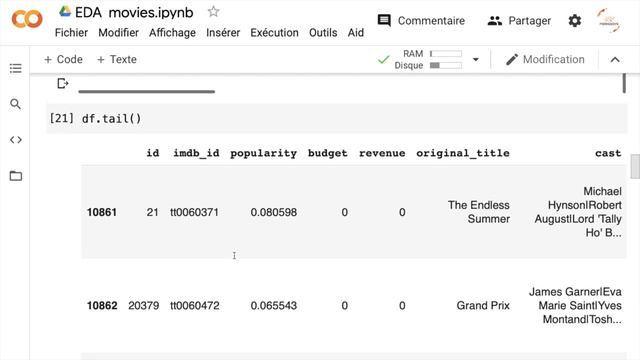Click id value 20379
This screenshot has width=640, height=360.
144,306
